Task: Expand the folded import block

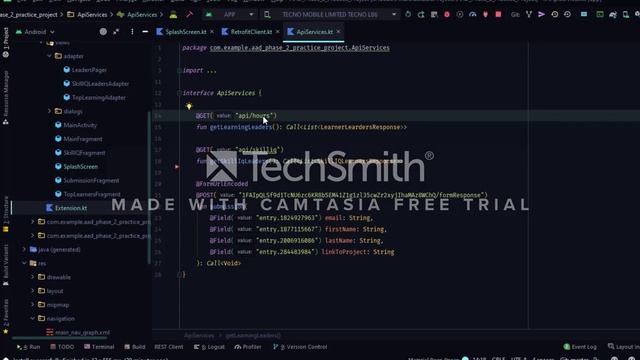Action: coord(179,71)
